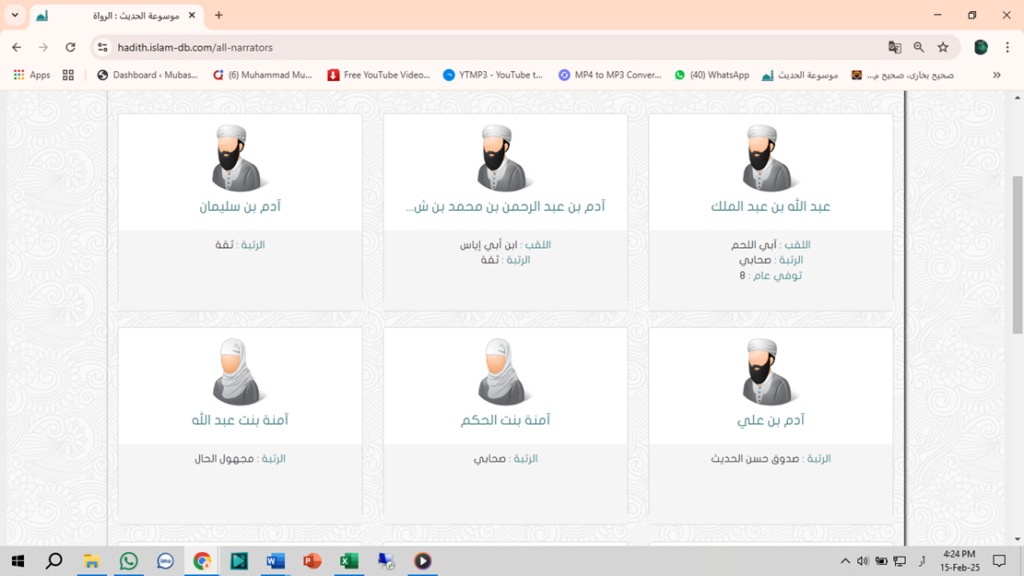Reload the current page
Viewport: 1024px width, 576px height.
point(71,47)
